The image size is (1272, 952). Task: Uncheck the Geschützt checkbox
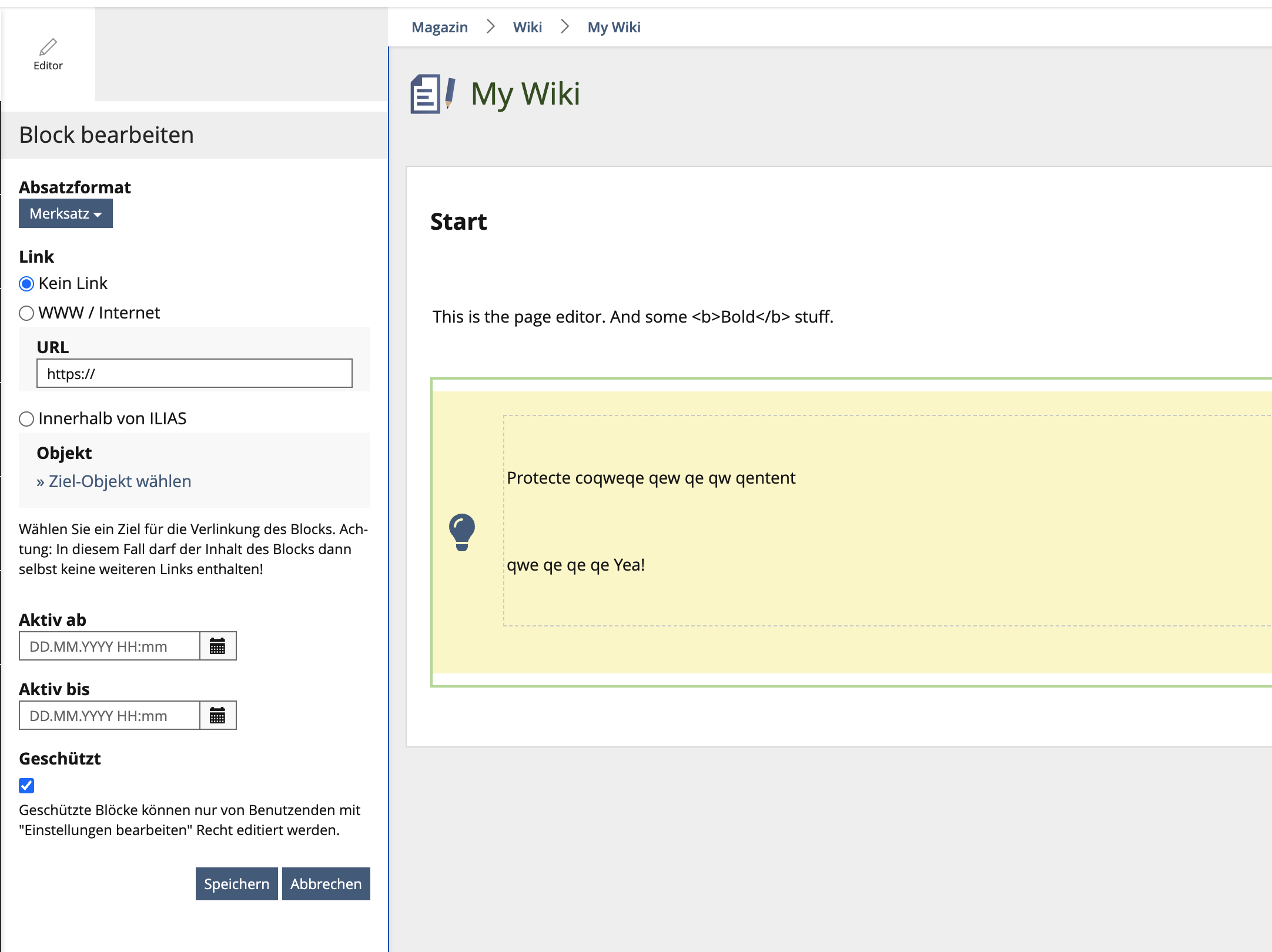coord(26,786)
